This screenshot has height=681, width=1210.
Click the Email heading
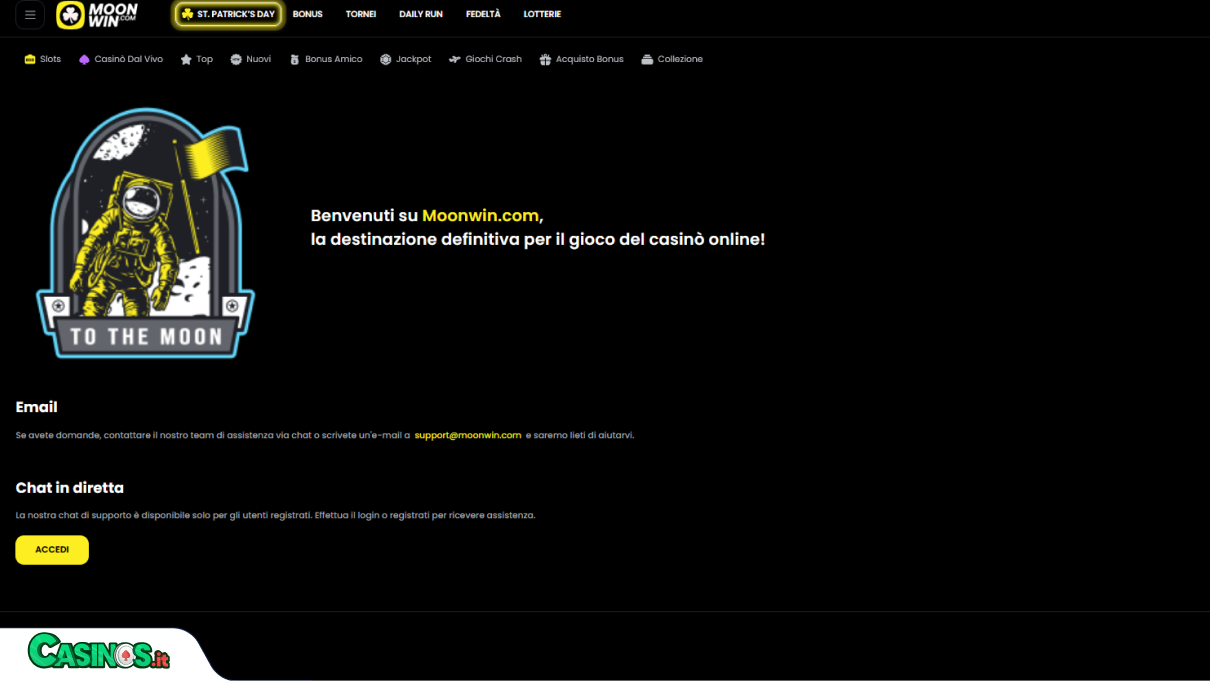(x=37, y=407)
